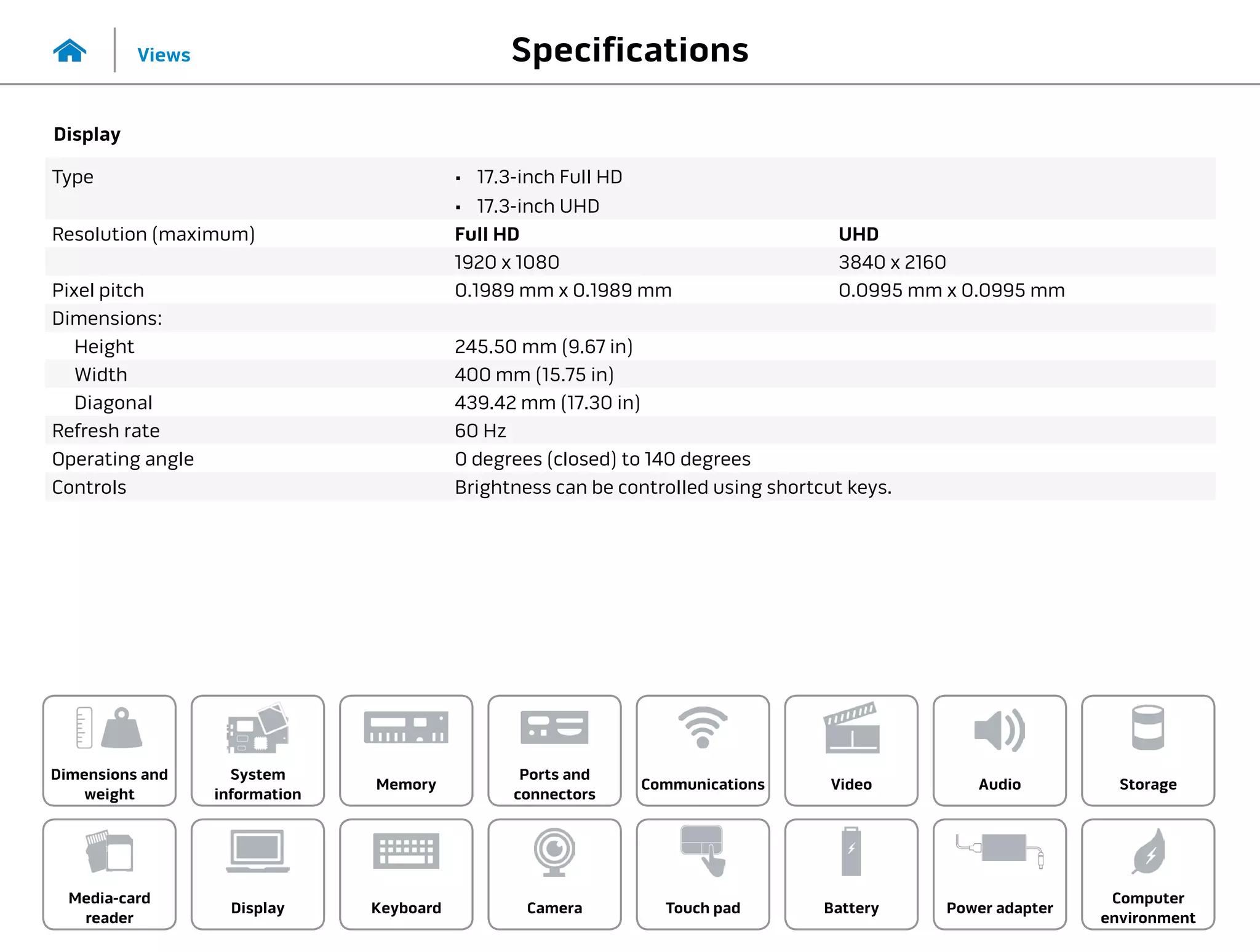1260x952 pixels.
Task: Click the 'Refresh rate' row label
Action: 106,431
